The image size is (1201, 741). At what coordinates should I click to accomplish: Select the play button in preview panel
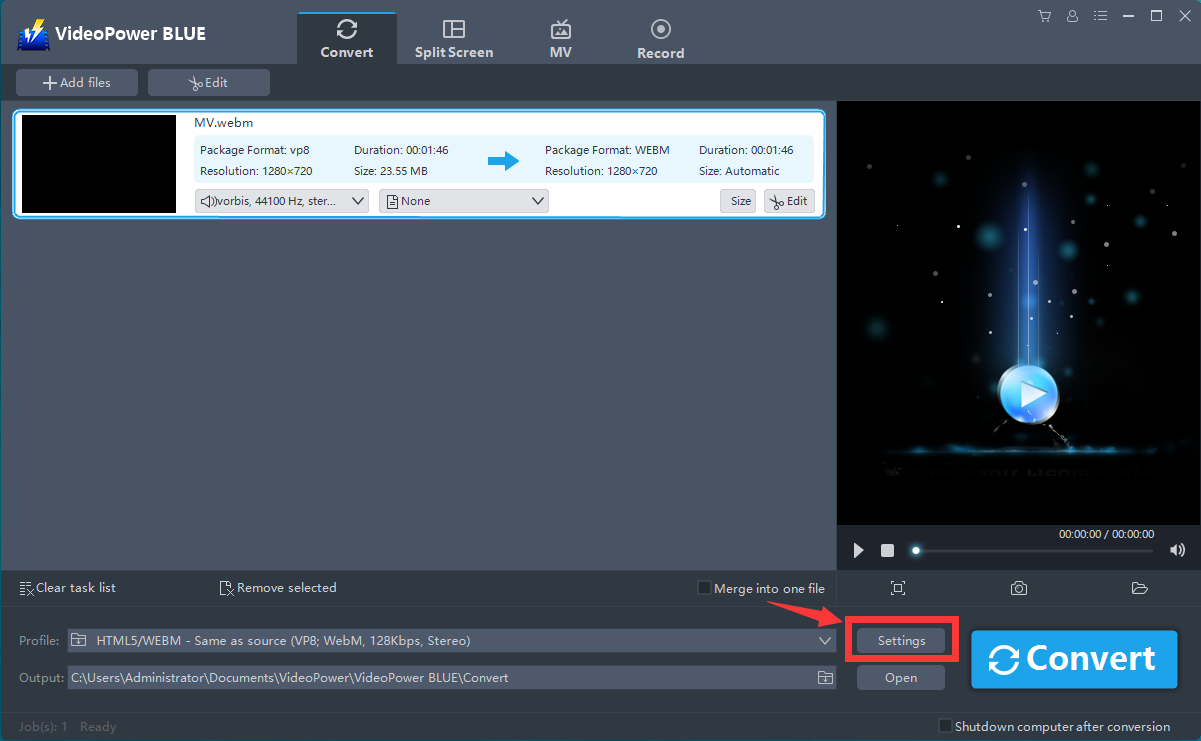[857, 550]
